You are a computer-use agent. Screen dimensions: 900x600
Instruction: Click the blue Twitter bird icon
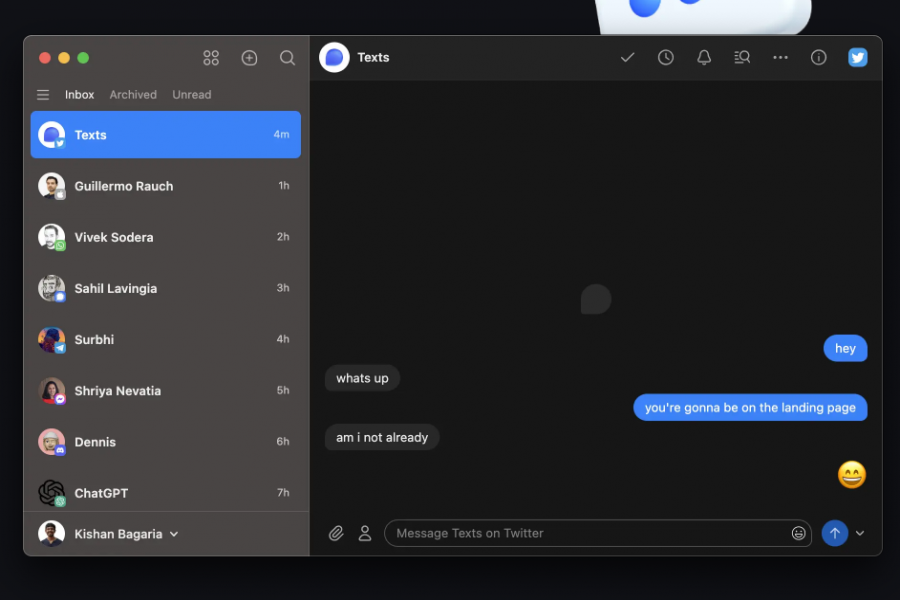858,57
